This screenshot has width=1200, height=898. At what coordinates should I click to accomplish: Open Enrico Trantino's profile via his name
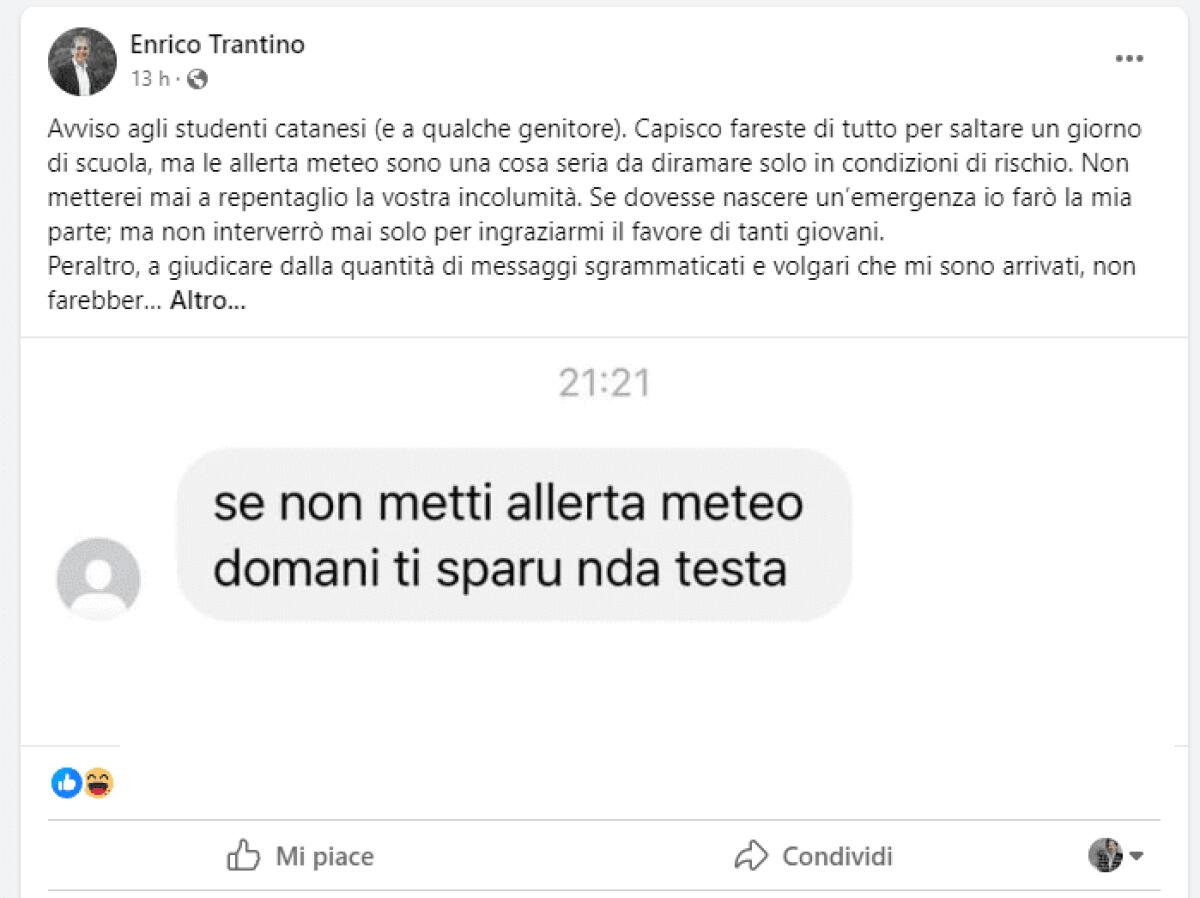pyautogui.click(x=218, y=44)
